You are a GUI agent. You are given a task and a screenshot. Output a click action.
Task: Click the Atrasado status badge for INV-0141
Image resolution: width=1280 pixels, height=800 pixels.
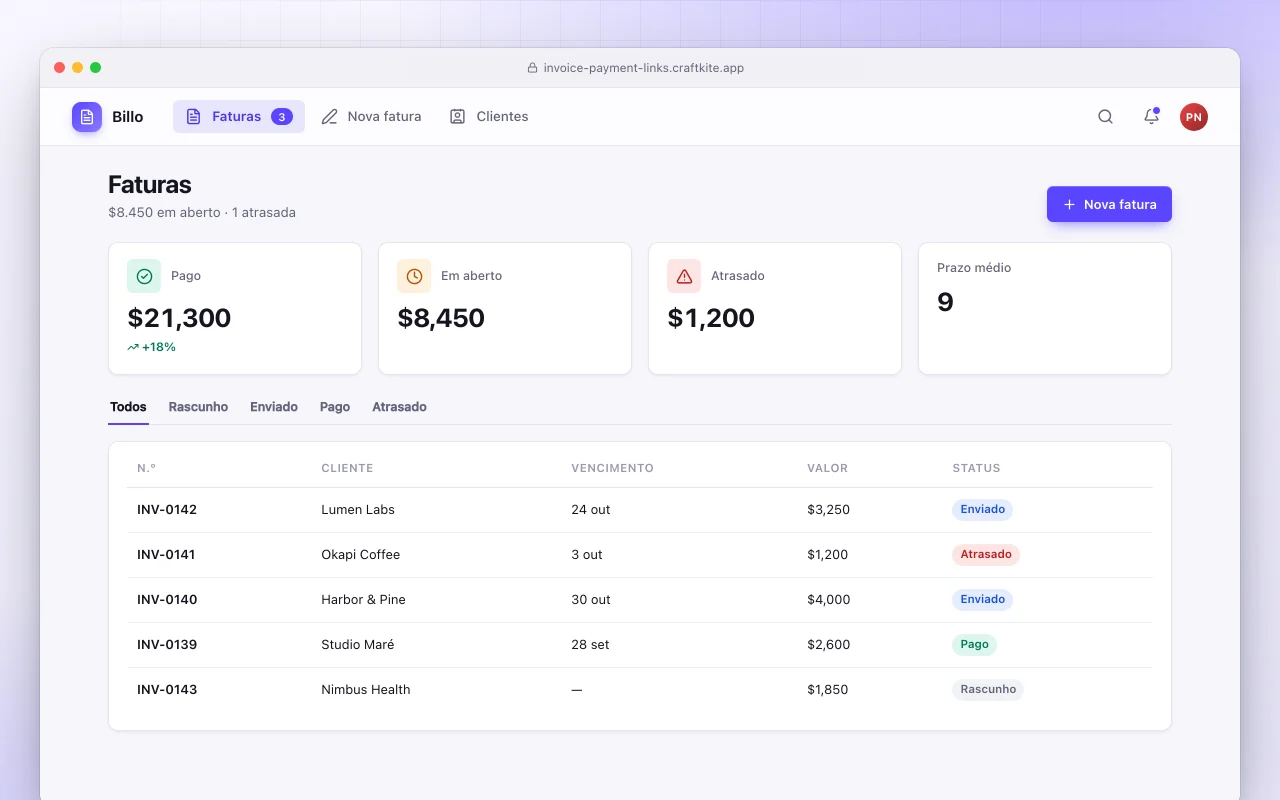(x=986, y=555)
